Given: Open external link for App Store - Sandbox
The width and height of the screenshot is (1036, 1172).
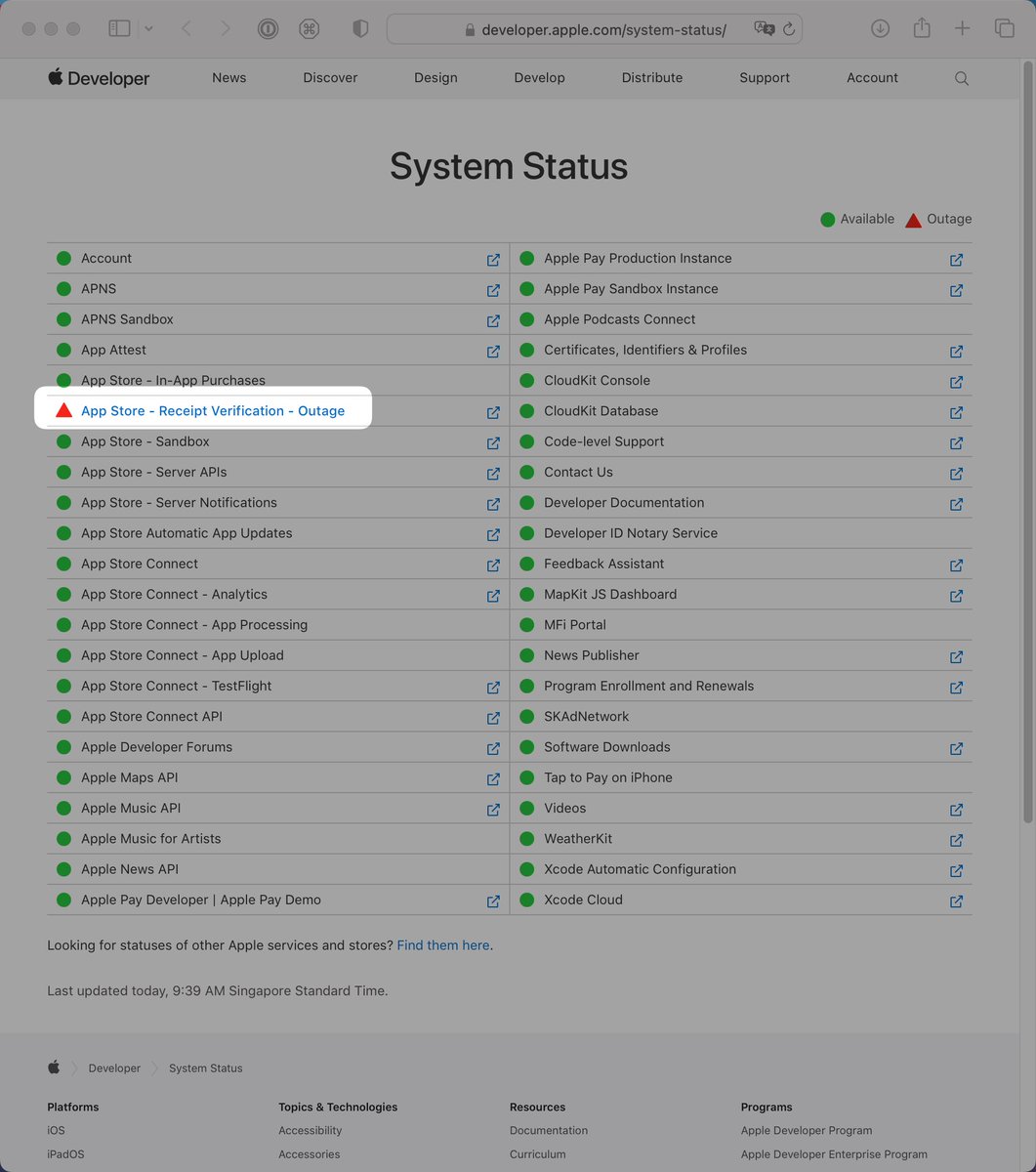Looking at the screenshot, I should point(493,442).
